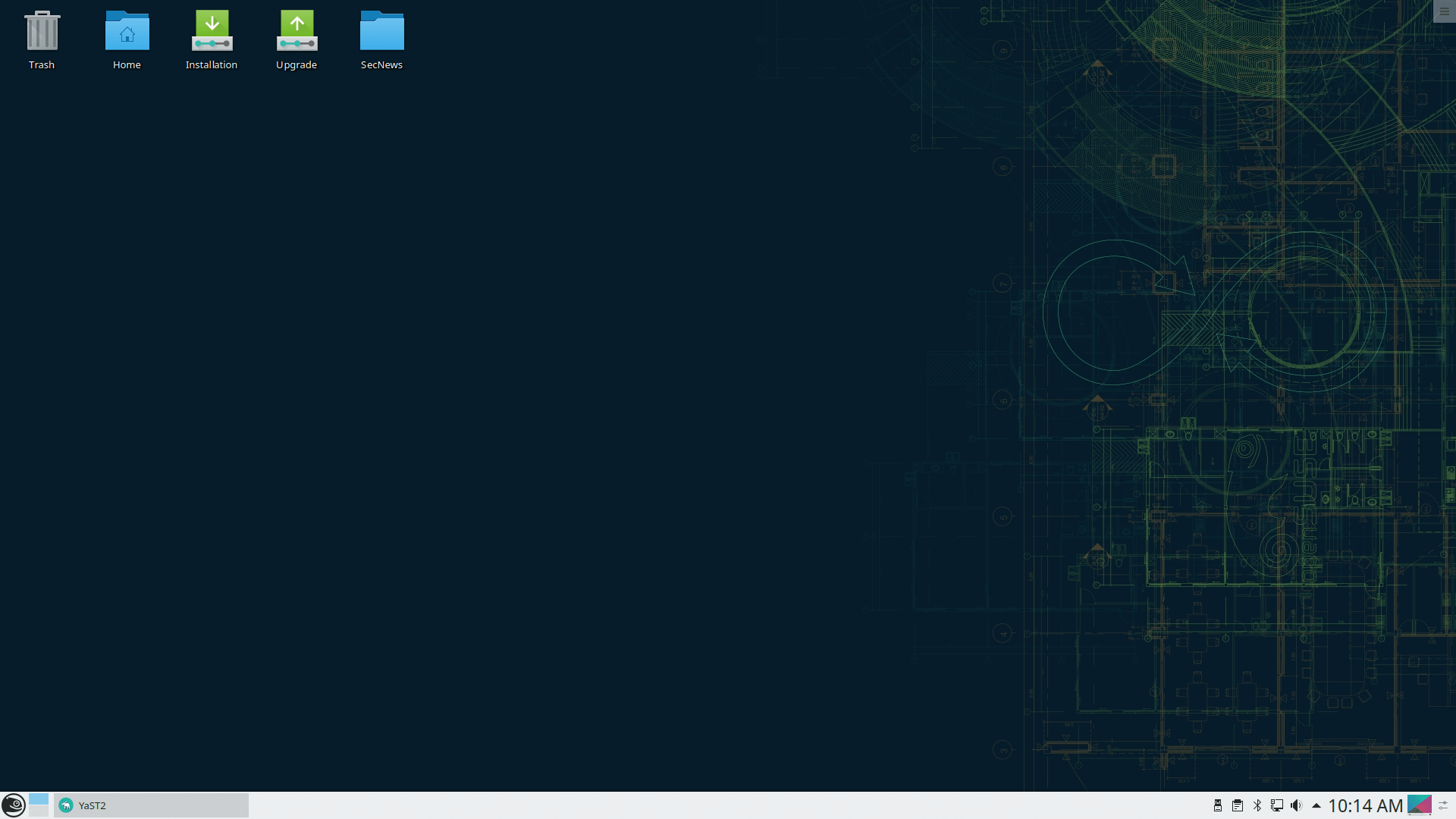
Task: Click the 10:14 AM clock
Action: point(1365,805)
